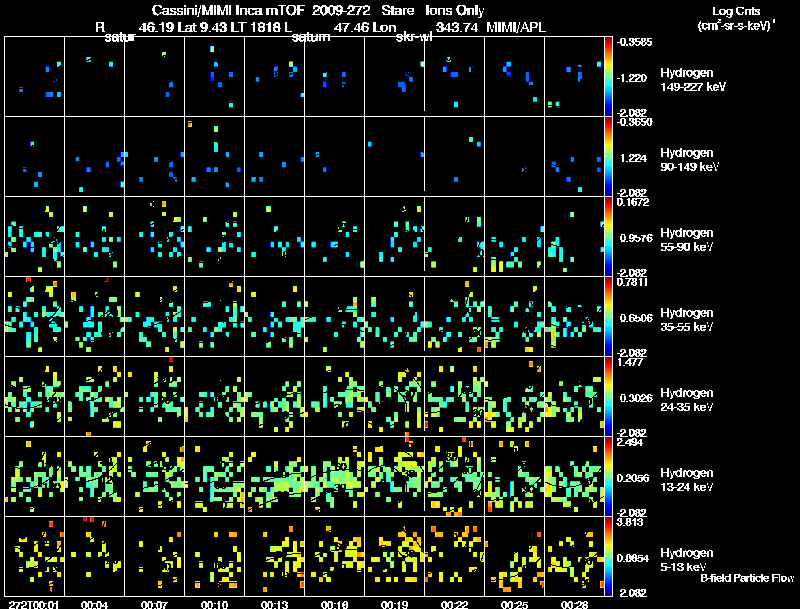Select the Hydrogen 5-13 keV row label
The width and height of the screenshot is (800, 609).
tap(687, 560)
